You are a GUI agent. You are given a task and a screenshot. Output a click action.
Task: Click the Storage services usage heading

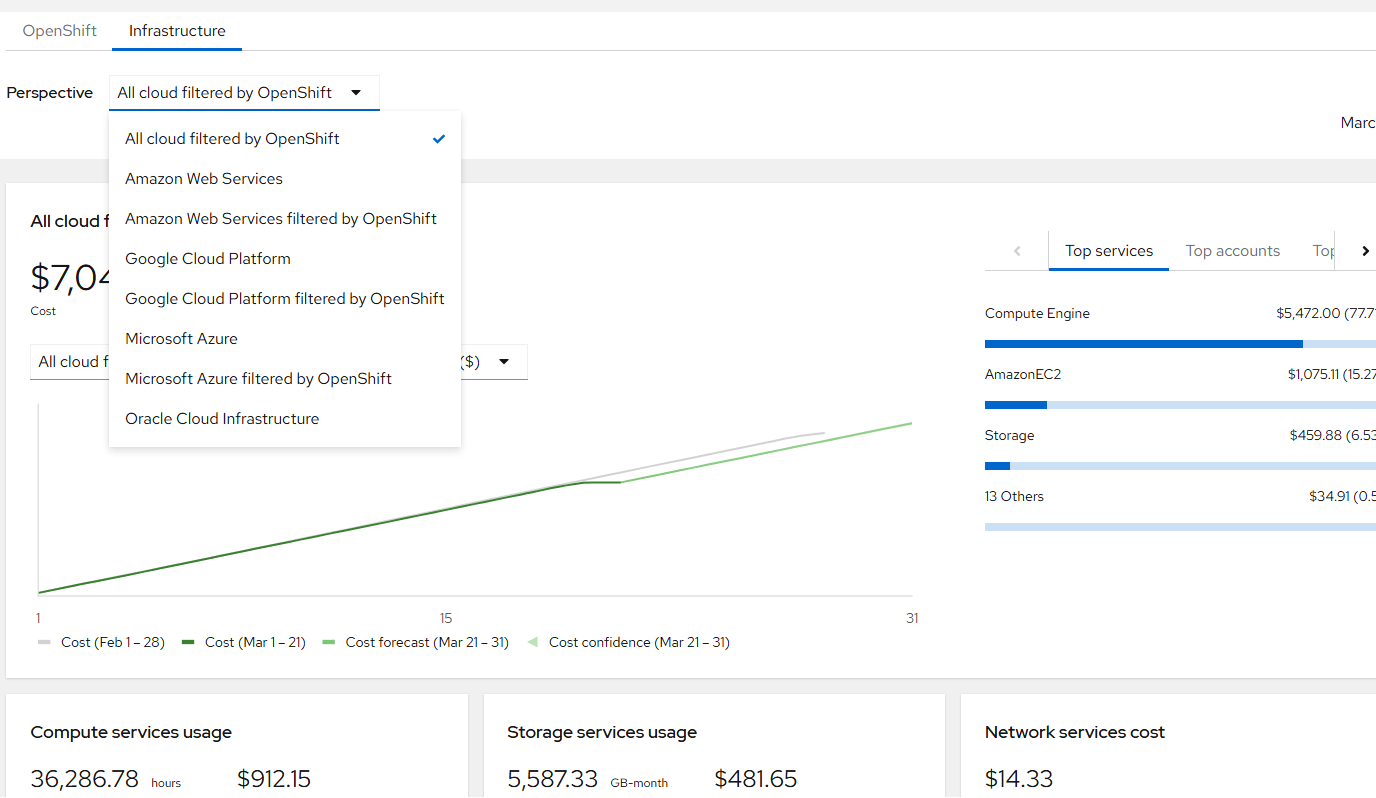(602, 733)
